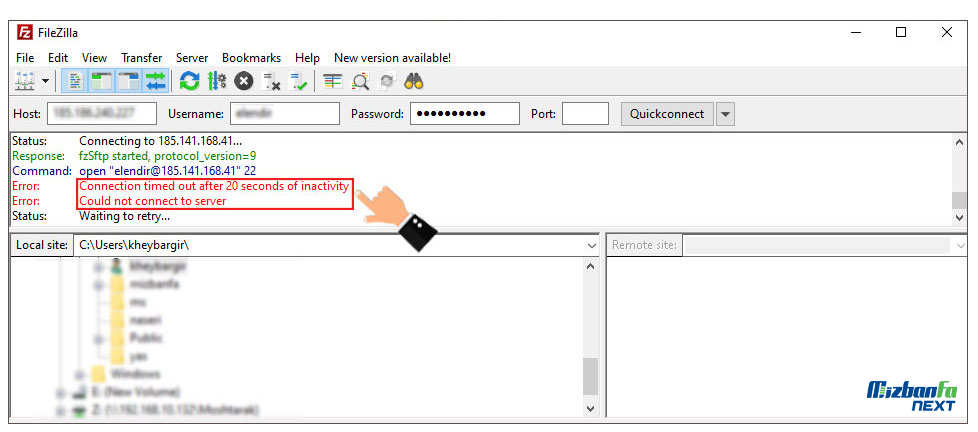Image resolution: width=978 pixels, height=432 pixels.
Task: Click the Password input field
Action: 465,114
